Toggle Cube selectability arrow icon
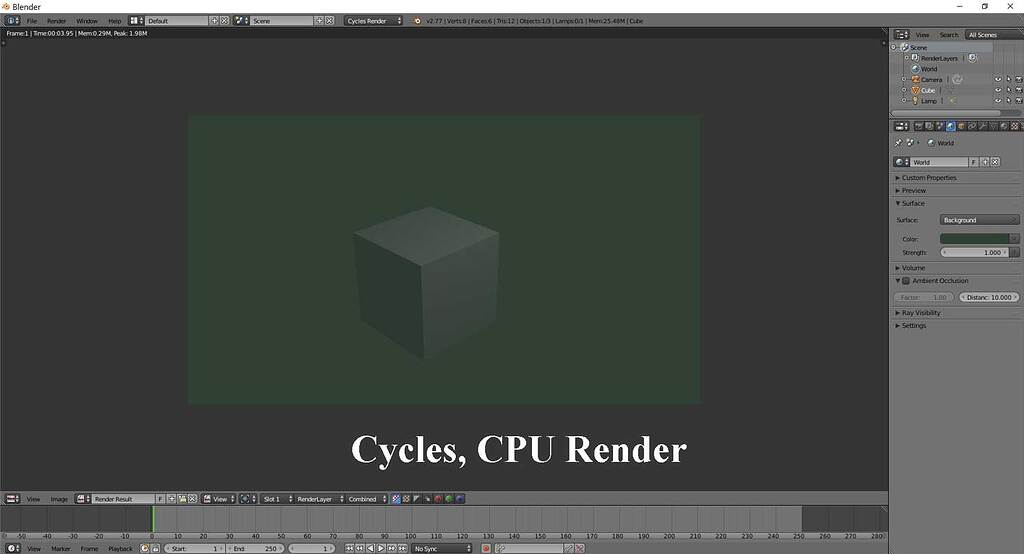The height and width of the screenshot is (554, 1024). pyautogui.click(x=1008, y=90)
